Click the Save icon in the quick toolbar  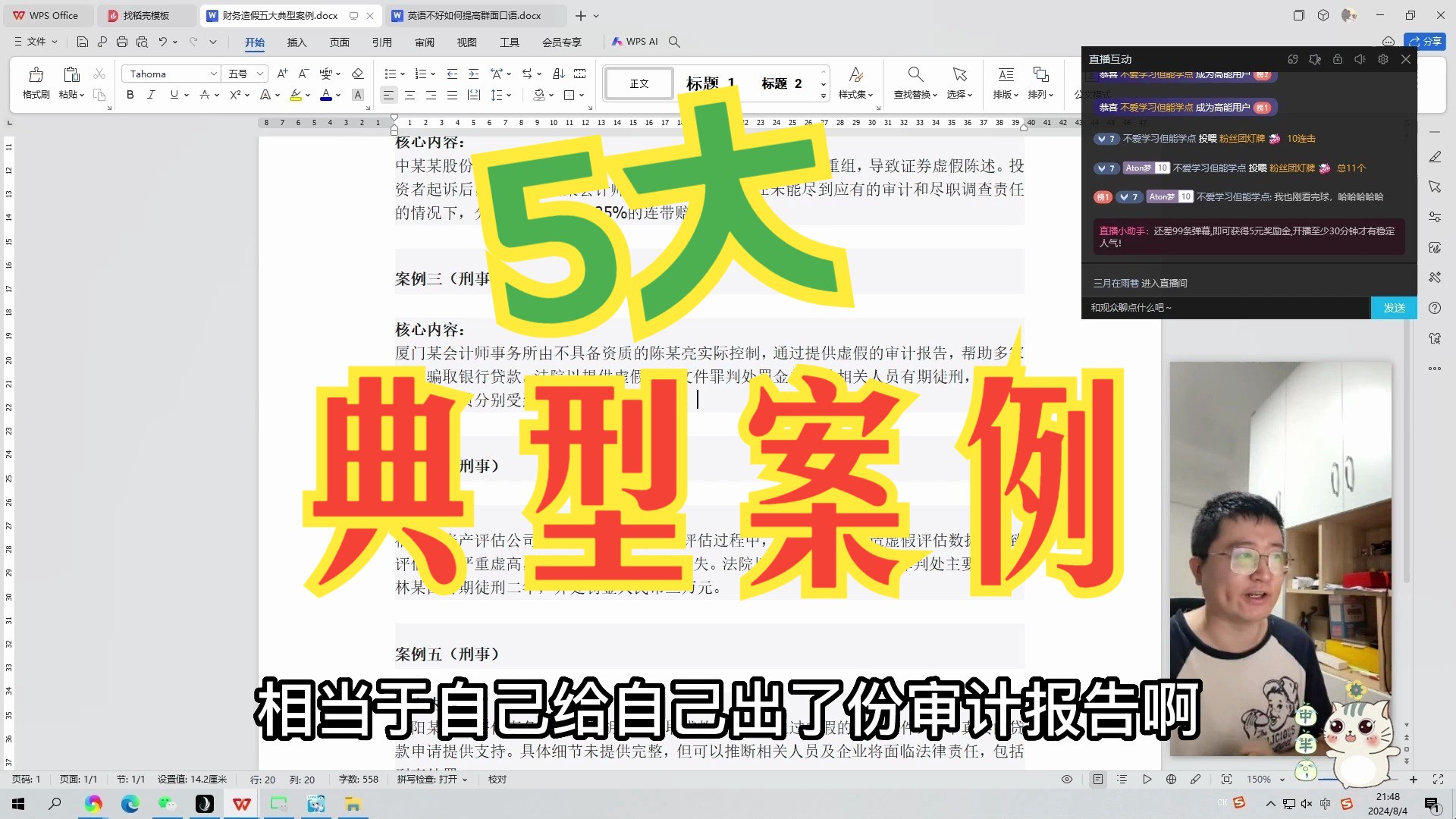coord(83,42)
